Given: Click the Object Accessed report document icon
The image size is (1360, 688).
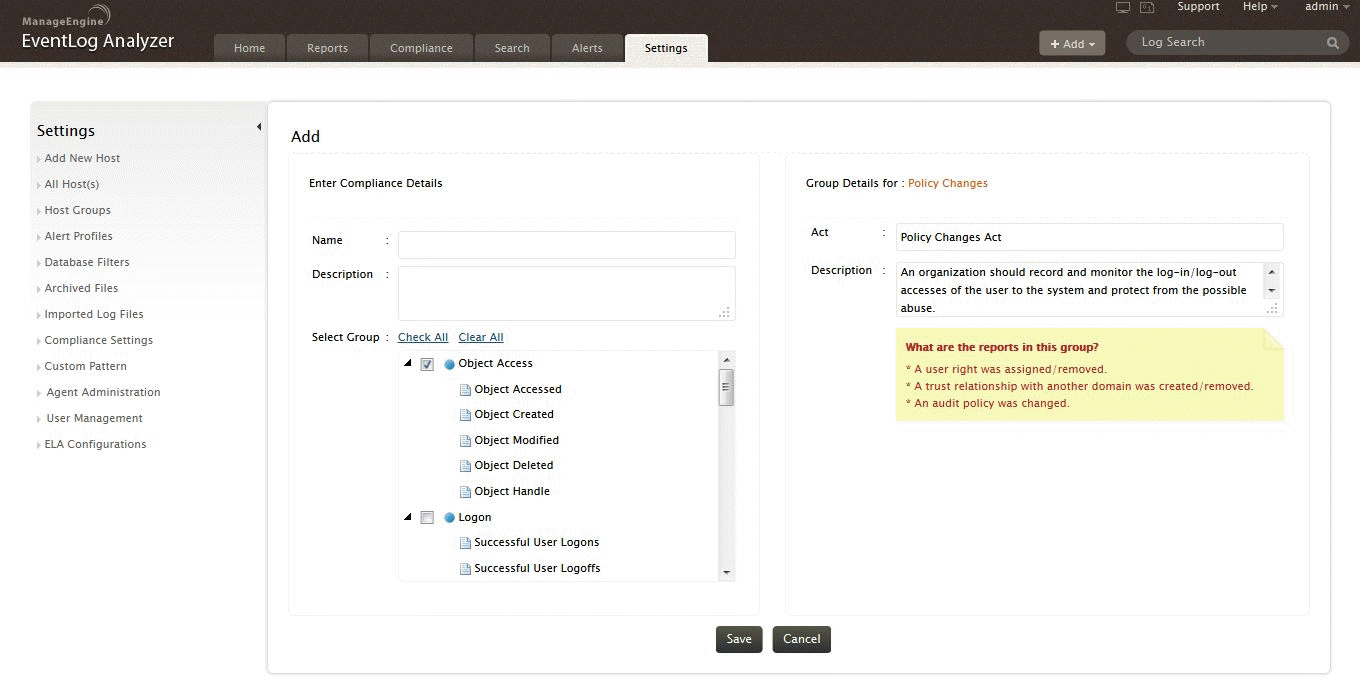Looking at the screenshot, I should pyautogui.click(x=465, y=390).
